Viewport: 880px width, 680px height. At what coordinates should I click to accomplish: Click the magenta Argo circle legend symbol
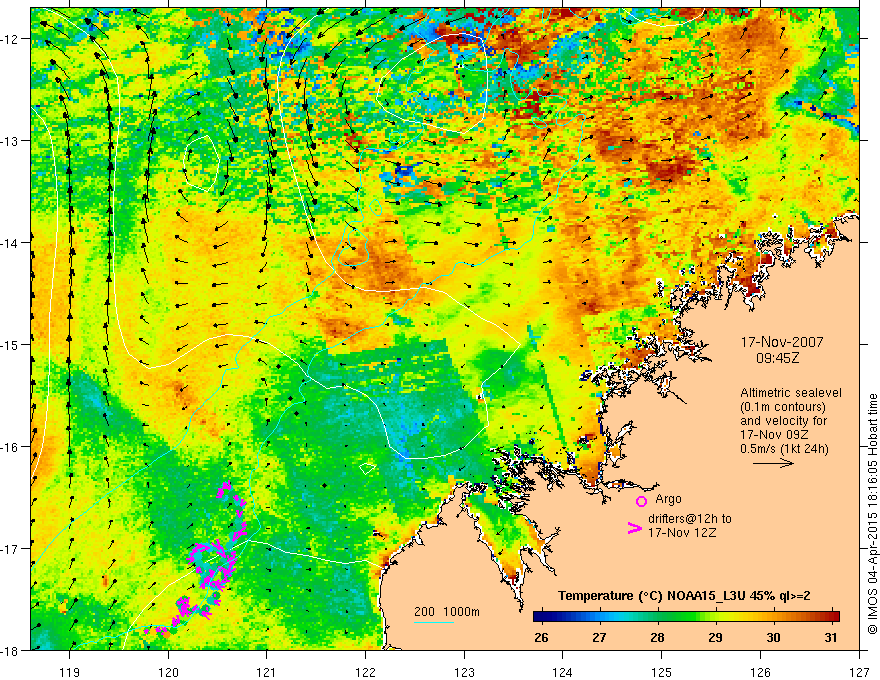(x=641, y=501)
